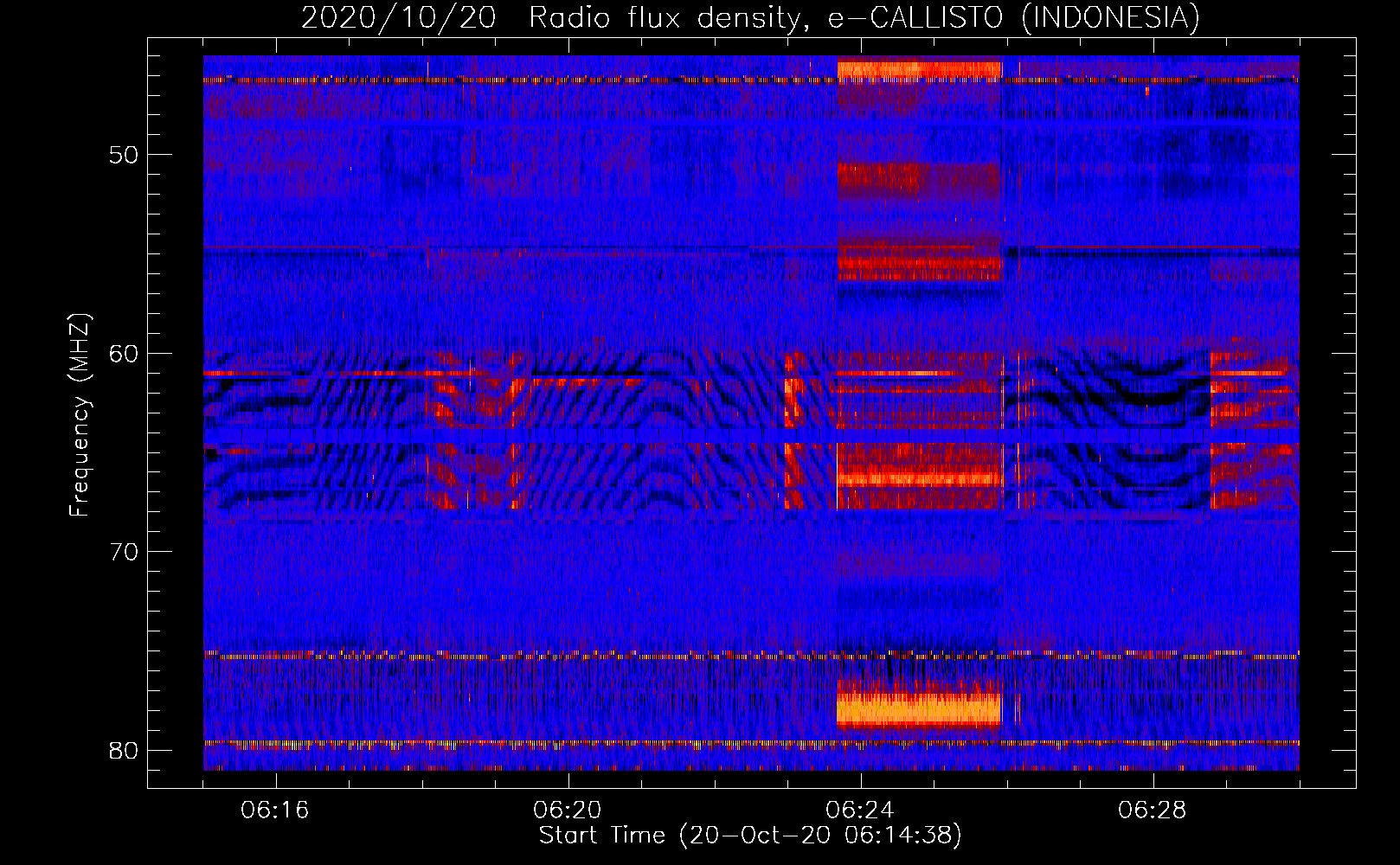Click the "Start Time (20-Oct-20 06:14:38)" label
The height and width of the screenshot is (865, 1400).
(x=750, y=836)
